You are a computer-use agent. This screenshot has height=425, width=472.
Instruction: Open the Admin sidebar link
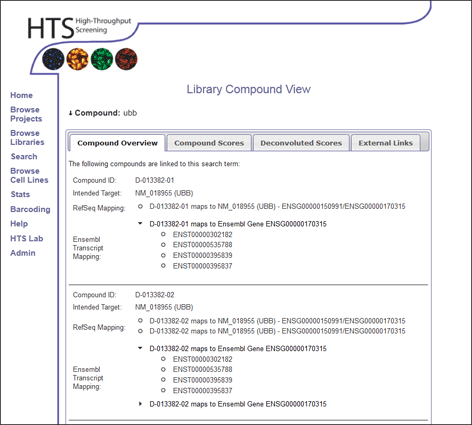(x=23, y=253)
